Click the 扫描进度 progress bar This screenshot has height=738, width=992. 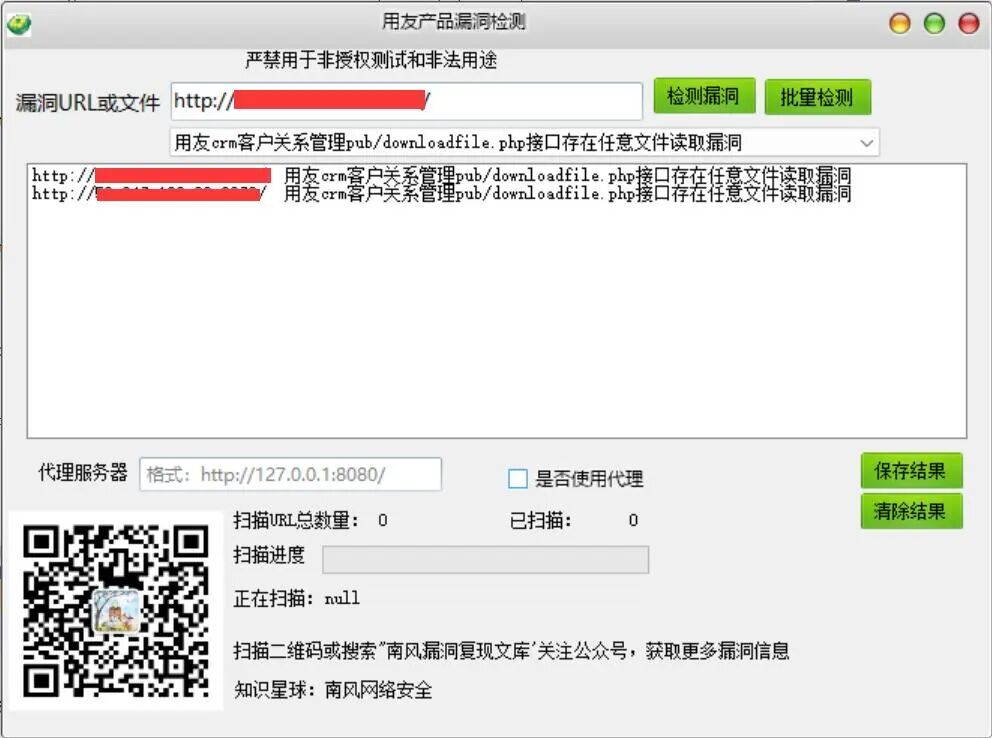click(x=485, y=560)
